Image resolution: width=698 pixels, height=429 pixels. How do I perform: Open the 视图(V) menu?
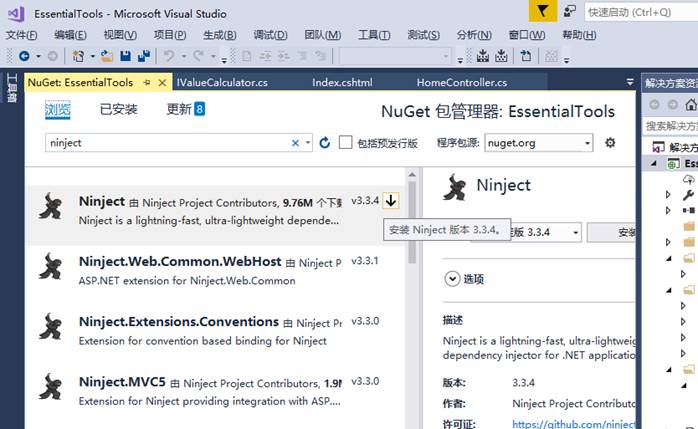point(120,35)
